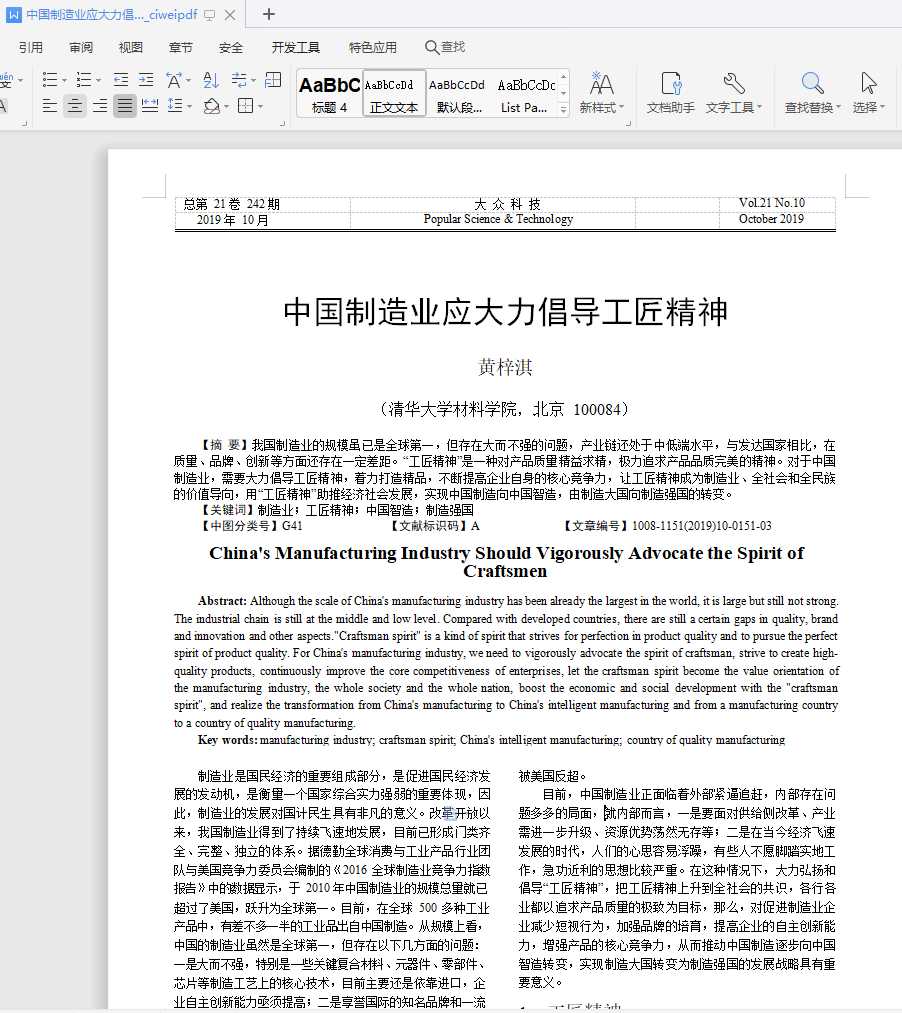902x1013 pixels.
Task: Click the article number 1008-1151(2019)10-0151-03
Action: 702,526
